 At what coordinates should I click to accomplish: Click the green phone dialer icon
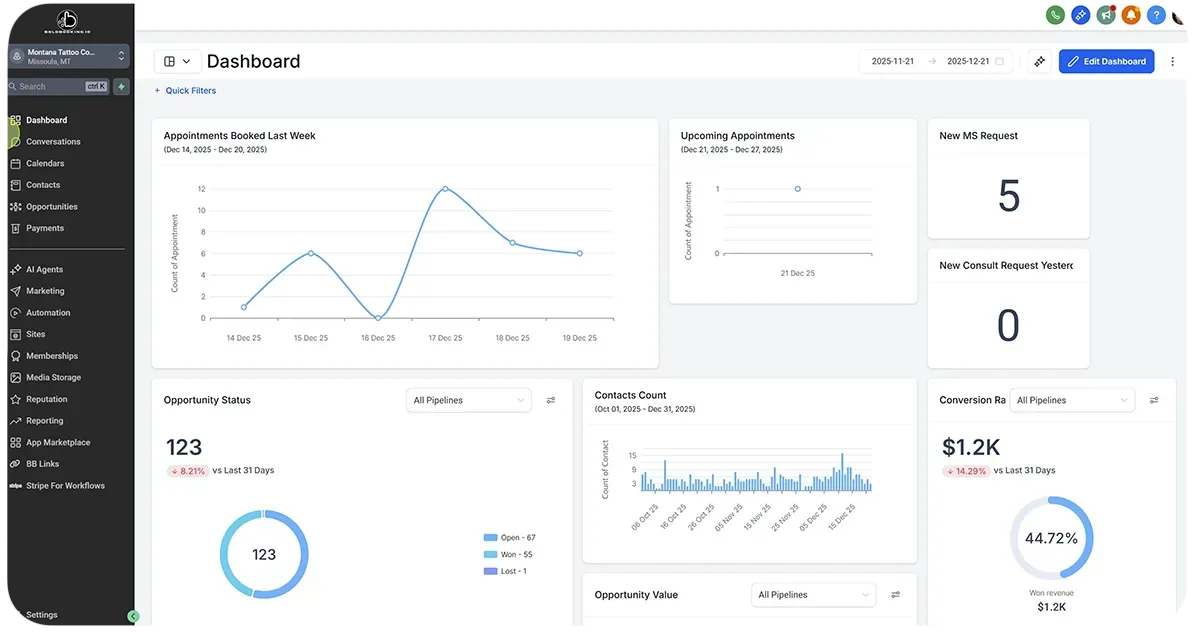tap(1055, 15)
